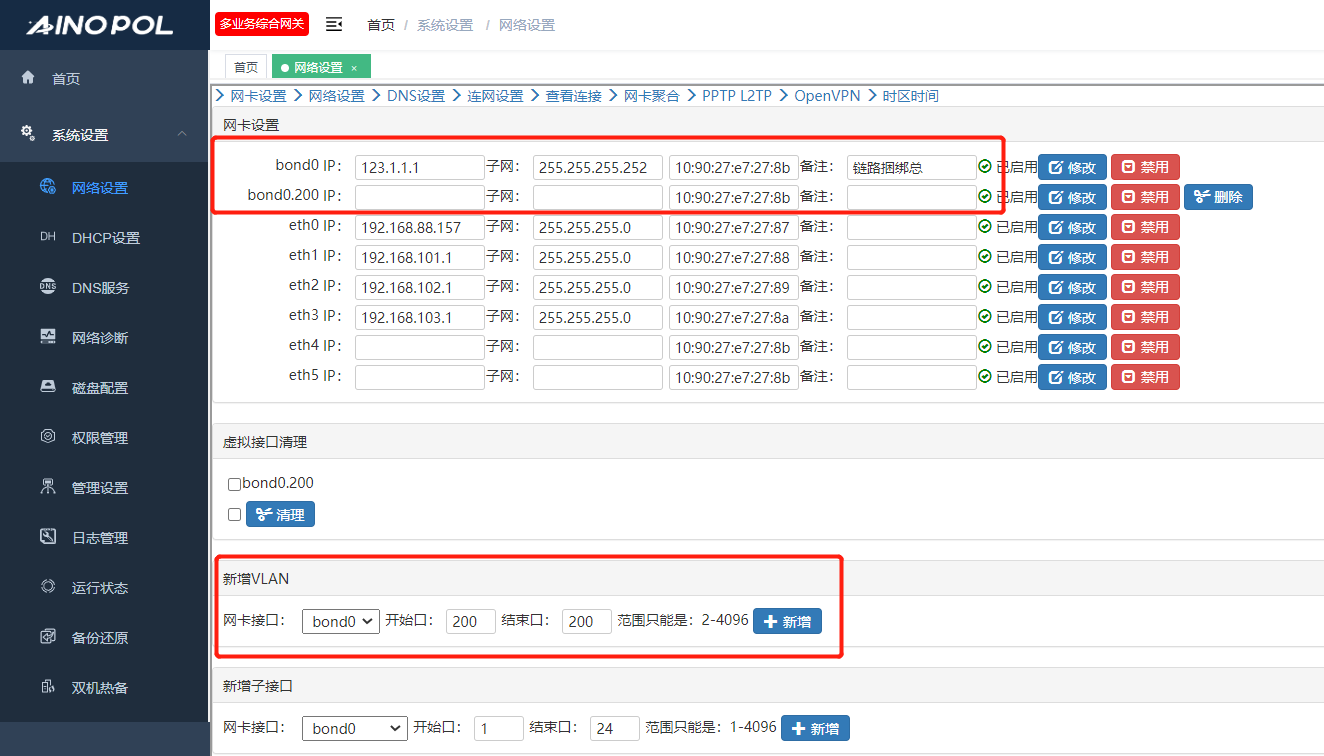Screen dimensions: 1324x756
Task: Toggle the sidebar collapse menu icon
Action: pyautogui.click(x=334, y=24)
